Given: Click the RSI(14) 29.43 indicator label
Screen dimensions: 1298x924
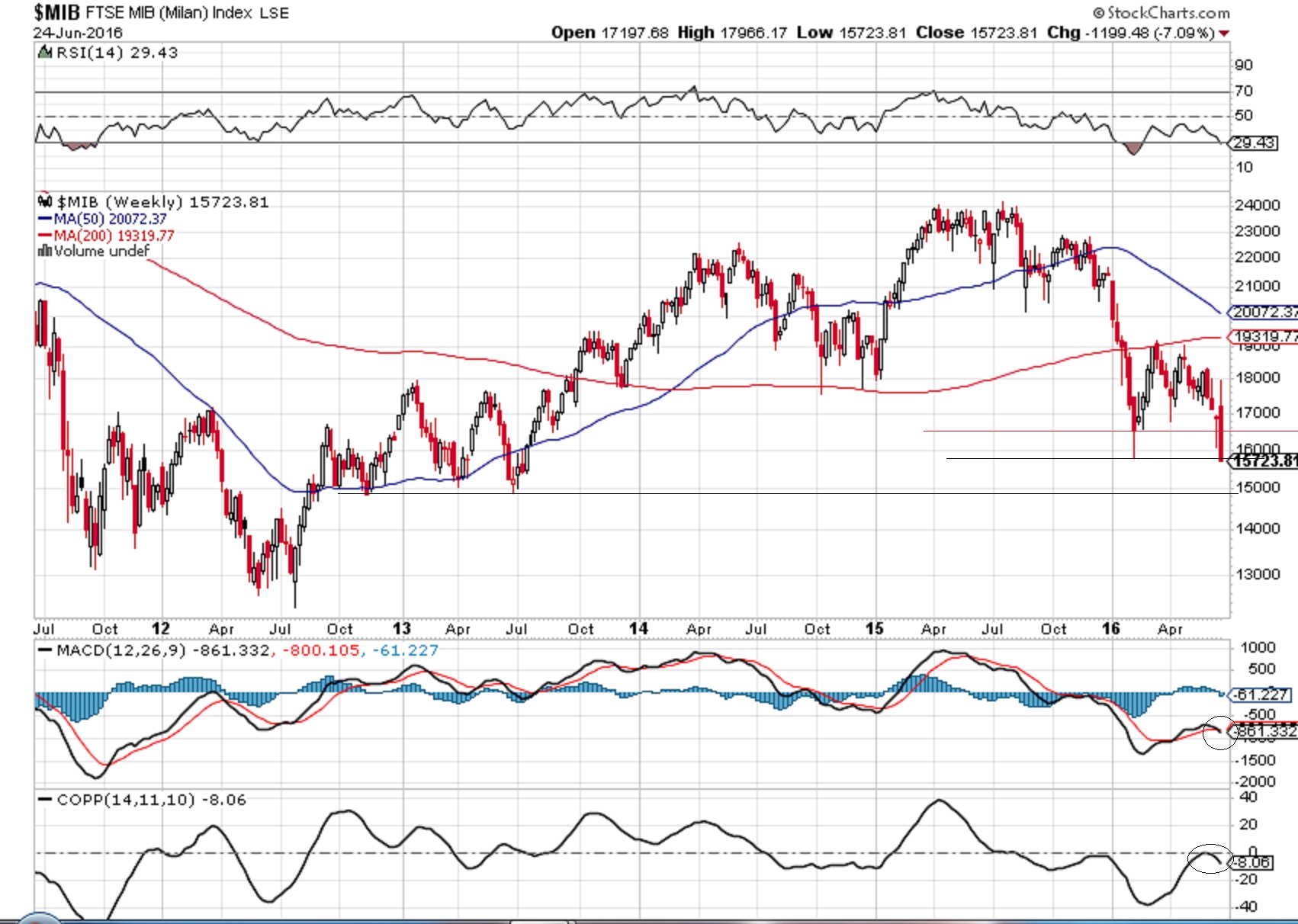Looking at the screenshot, I should 117,53.
